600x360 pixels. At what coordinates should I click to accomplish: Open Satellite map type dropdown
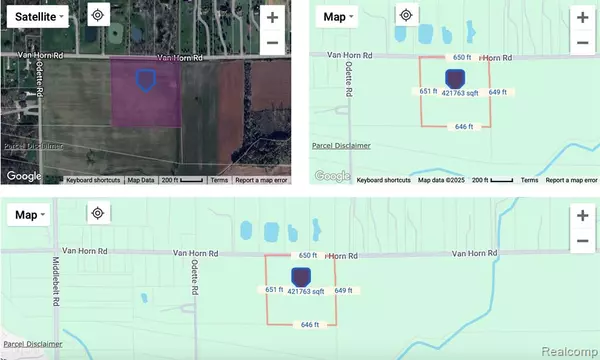tap(38, 17)
